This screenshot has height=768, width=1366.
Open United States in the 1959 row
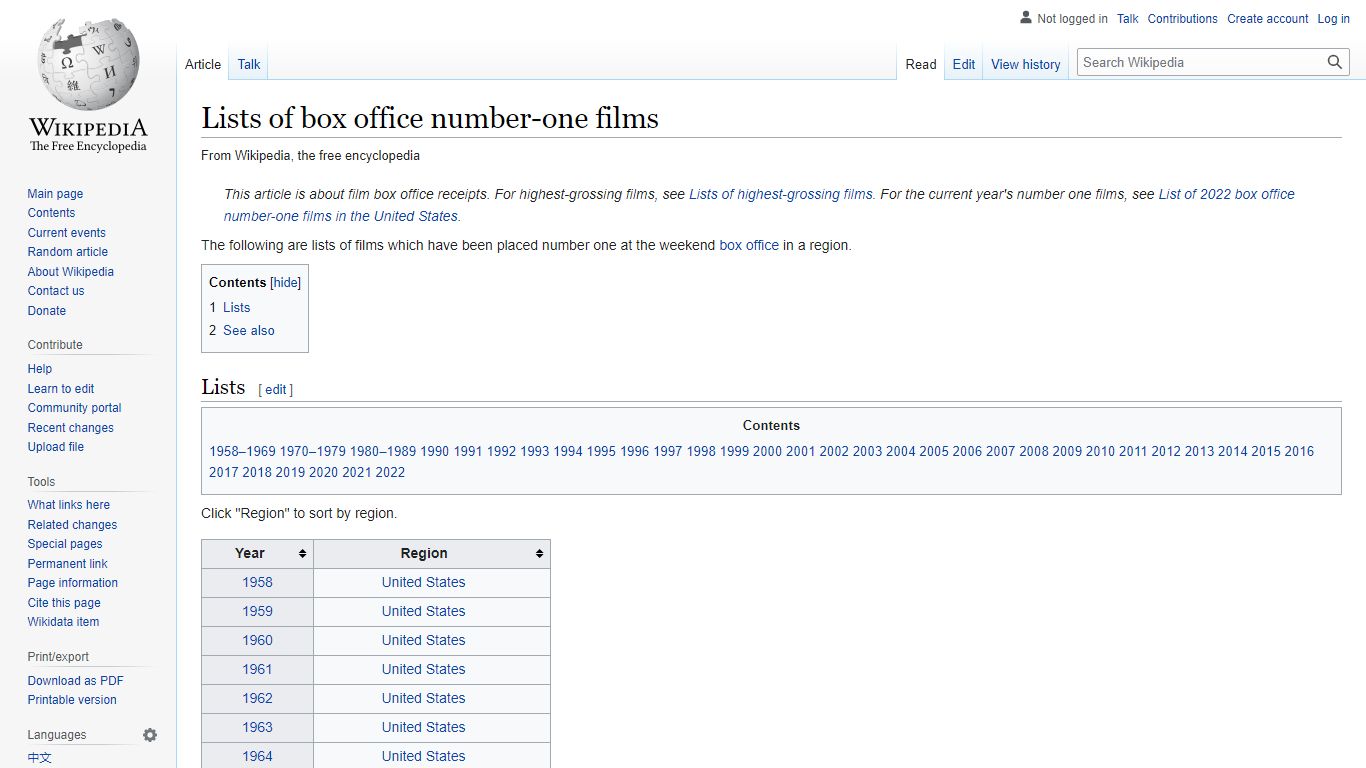(x=423, y=612)
